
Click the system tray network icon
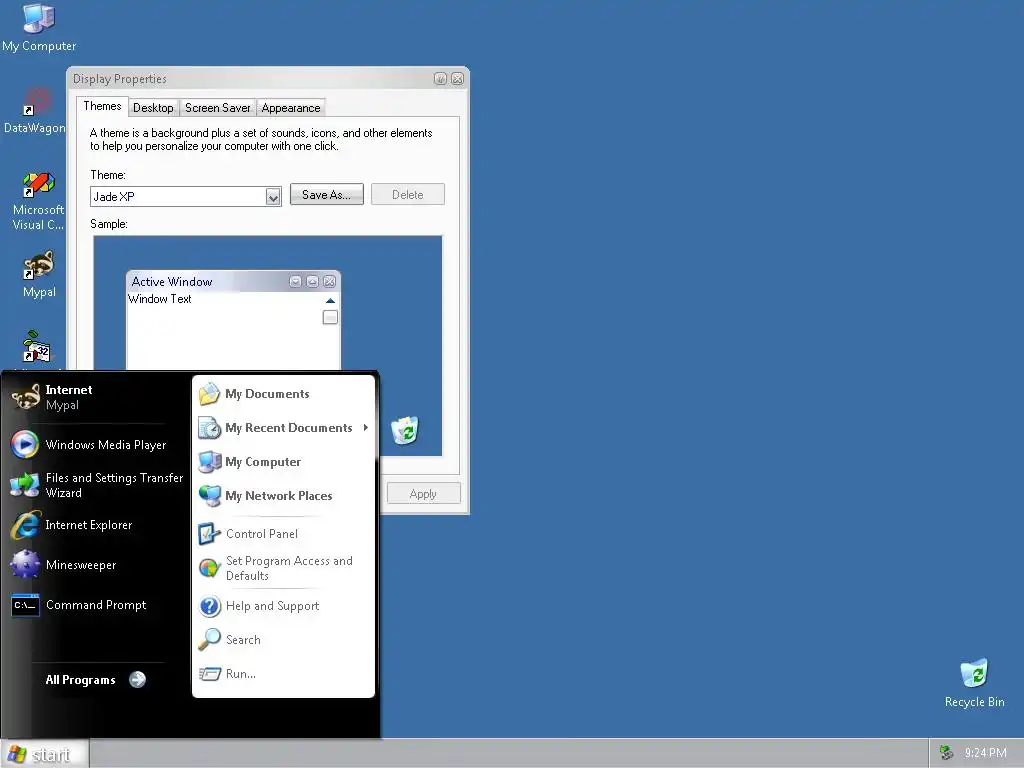[946, 753]
